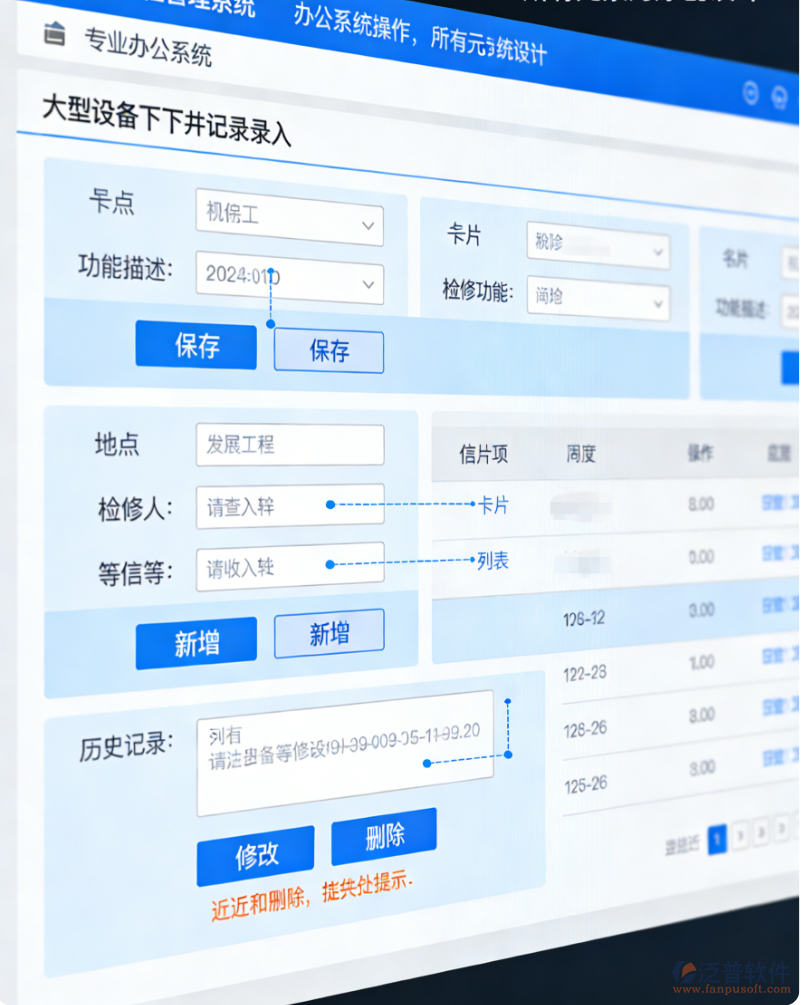Click the 卡片 link in the data table

click(495, 506)
